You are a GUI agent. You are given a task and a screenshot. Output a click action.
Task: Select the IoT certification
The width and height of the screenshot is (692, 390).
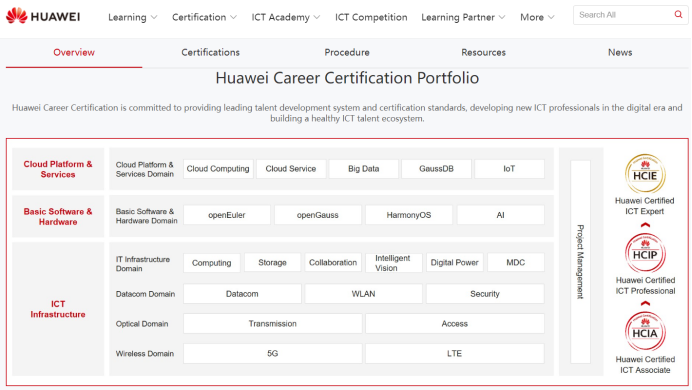pyautogui.click(x=509, y=169)
